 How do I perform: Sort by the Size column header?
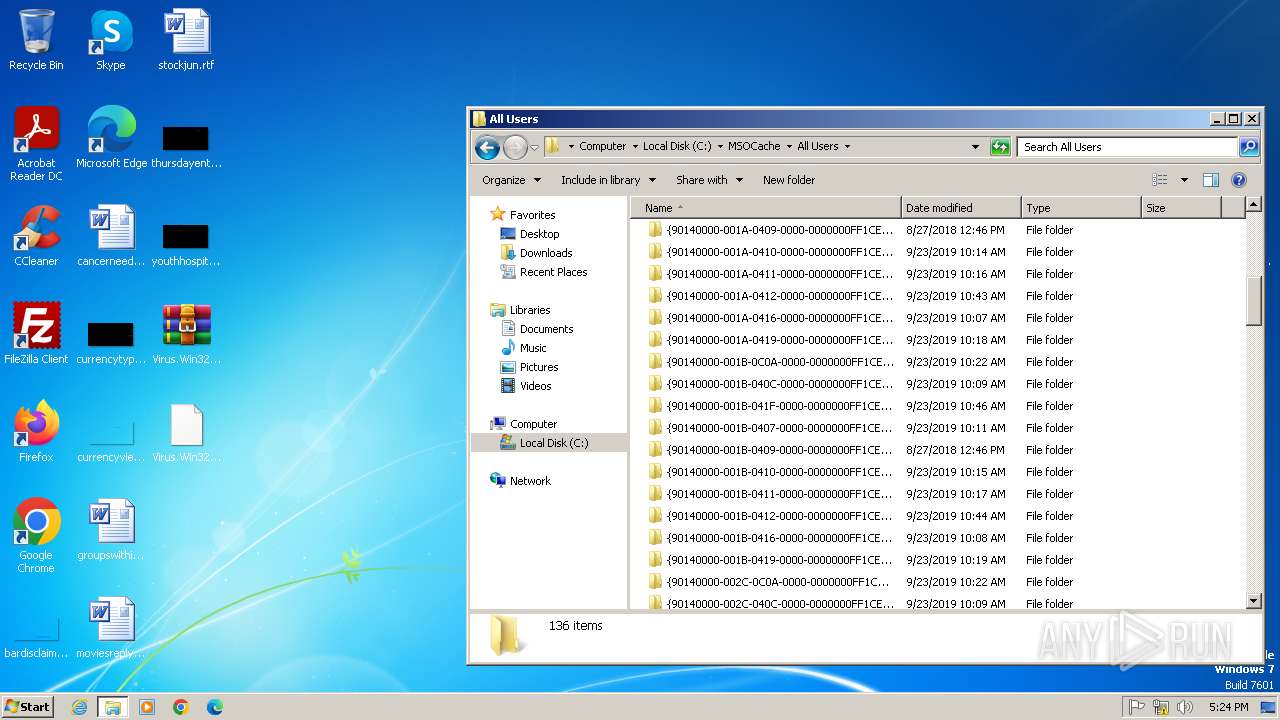1181,208
